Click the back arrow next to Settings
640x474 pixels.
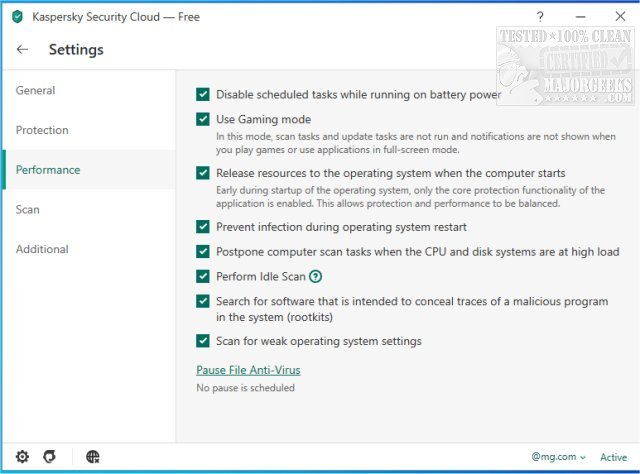(23, 49)
